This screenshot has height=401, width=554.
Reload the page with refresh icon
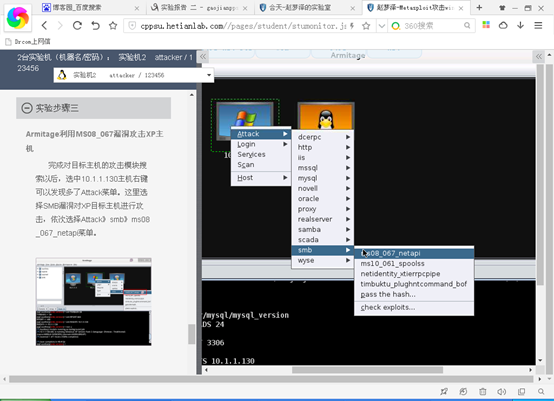click(x=77, y=25)
